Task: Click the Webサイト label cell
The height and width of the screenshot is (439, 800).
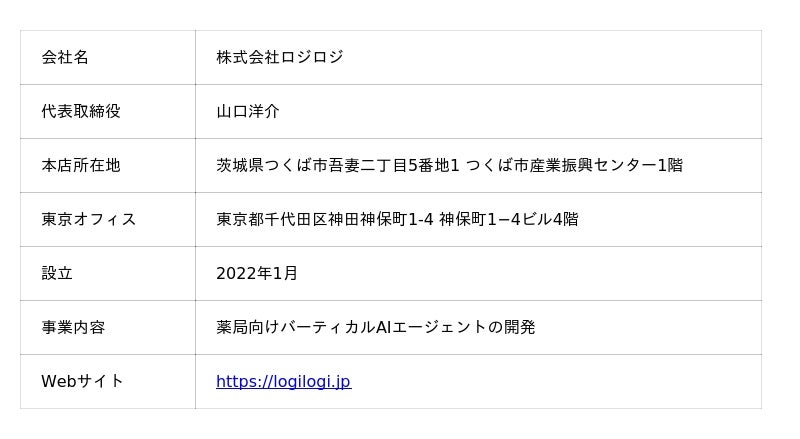Action: click(82, 381)
